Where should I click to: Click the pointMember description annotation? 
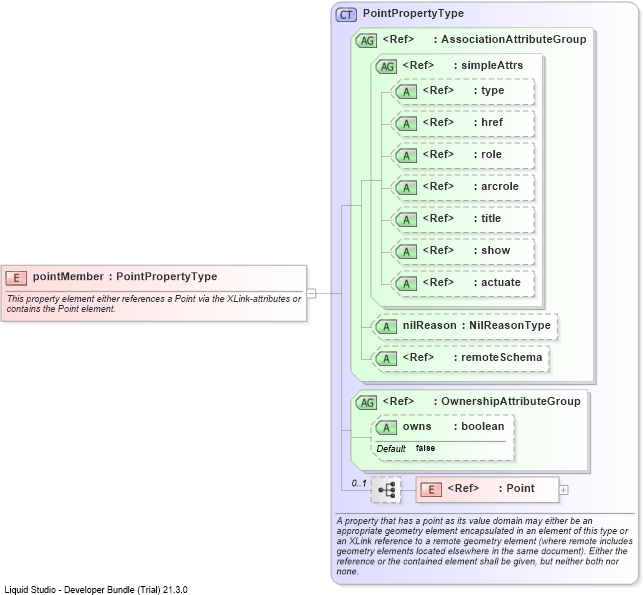(154, 304)
